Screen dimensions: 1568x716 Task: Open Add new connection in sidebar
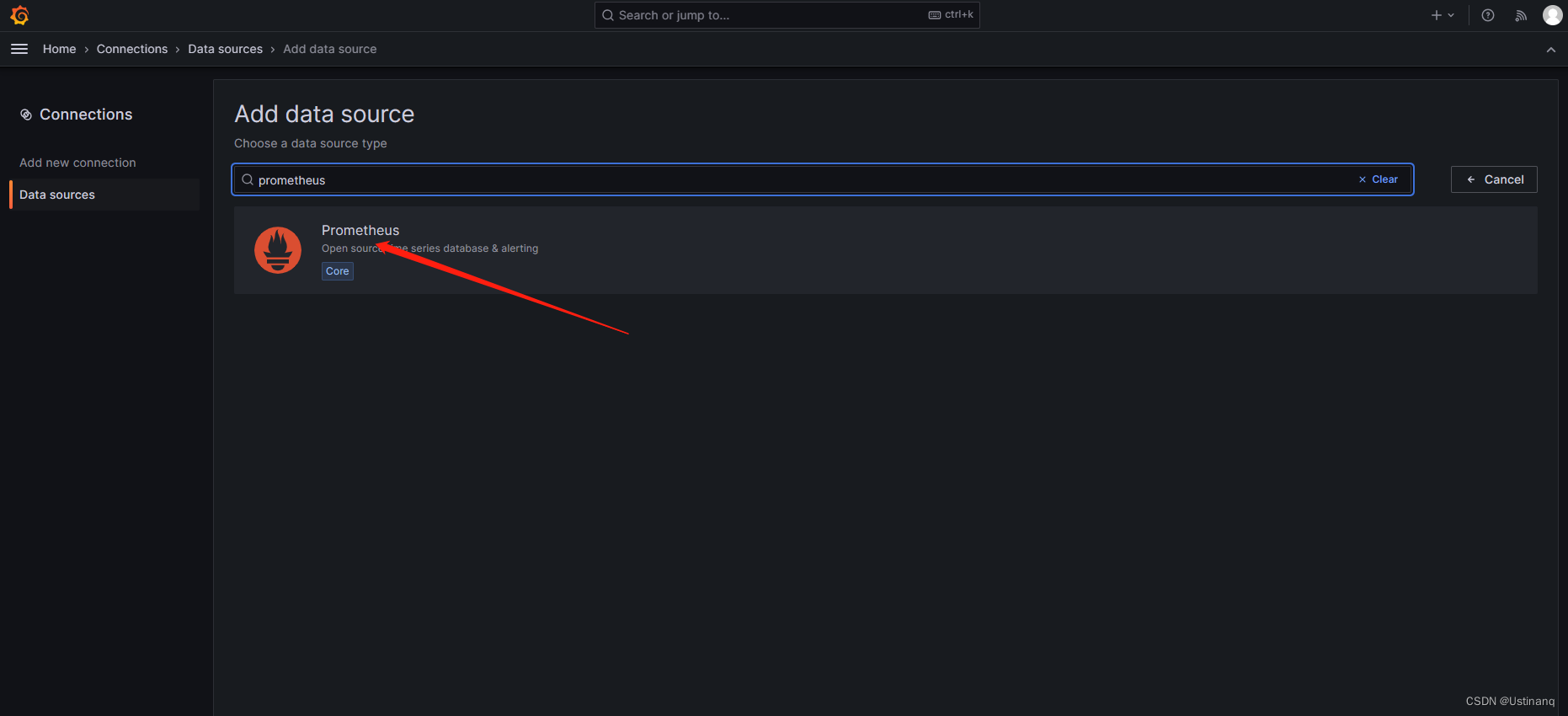(77, 163)
